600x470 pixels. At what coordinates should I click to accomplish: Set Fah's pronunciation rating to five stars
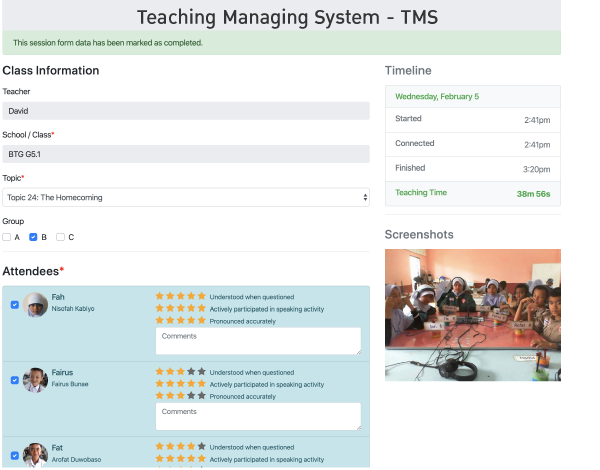click(x=202, y=321)
